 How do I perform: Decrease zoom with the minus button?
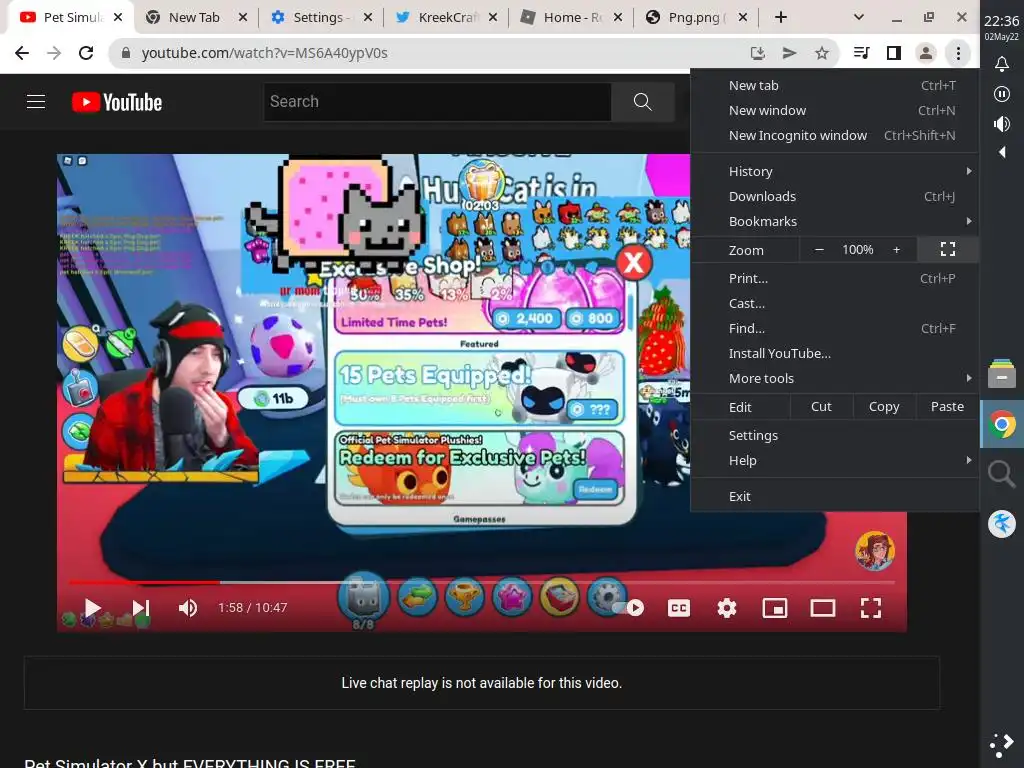point(819,249)
